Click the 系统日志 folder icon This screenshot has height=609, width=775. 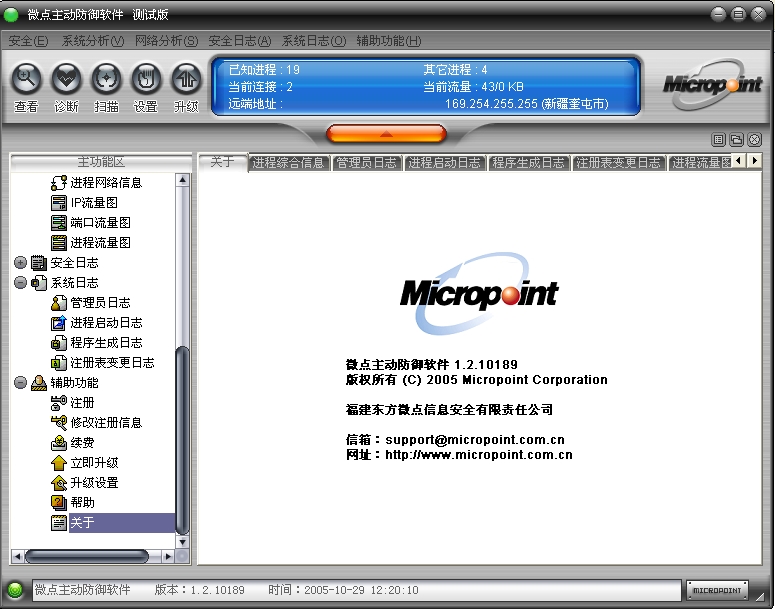(x=39, y=283)
